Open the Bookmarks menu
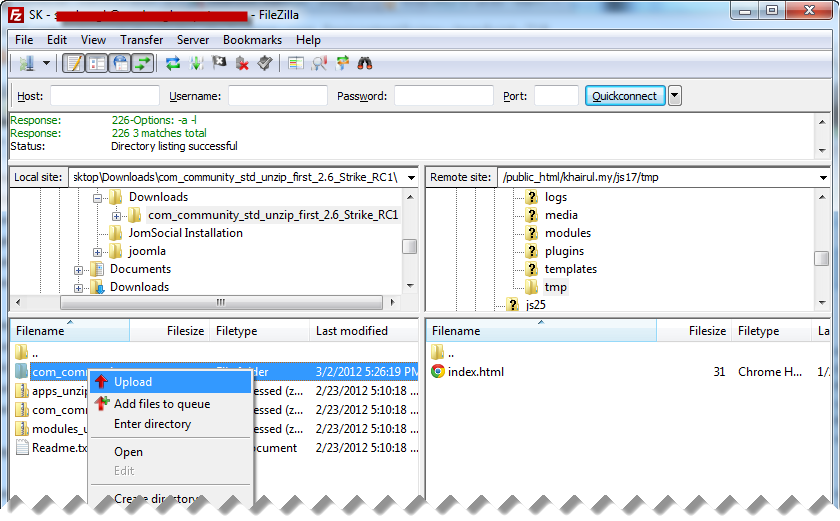This screenshot has width=840, height=521. click(252, 40)
